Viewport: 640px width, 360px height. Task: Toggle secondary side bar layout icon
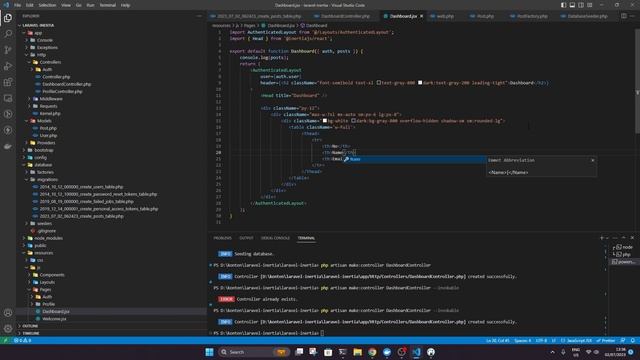pyautogui.click(x=581, y=5)
